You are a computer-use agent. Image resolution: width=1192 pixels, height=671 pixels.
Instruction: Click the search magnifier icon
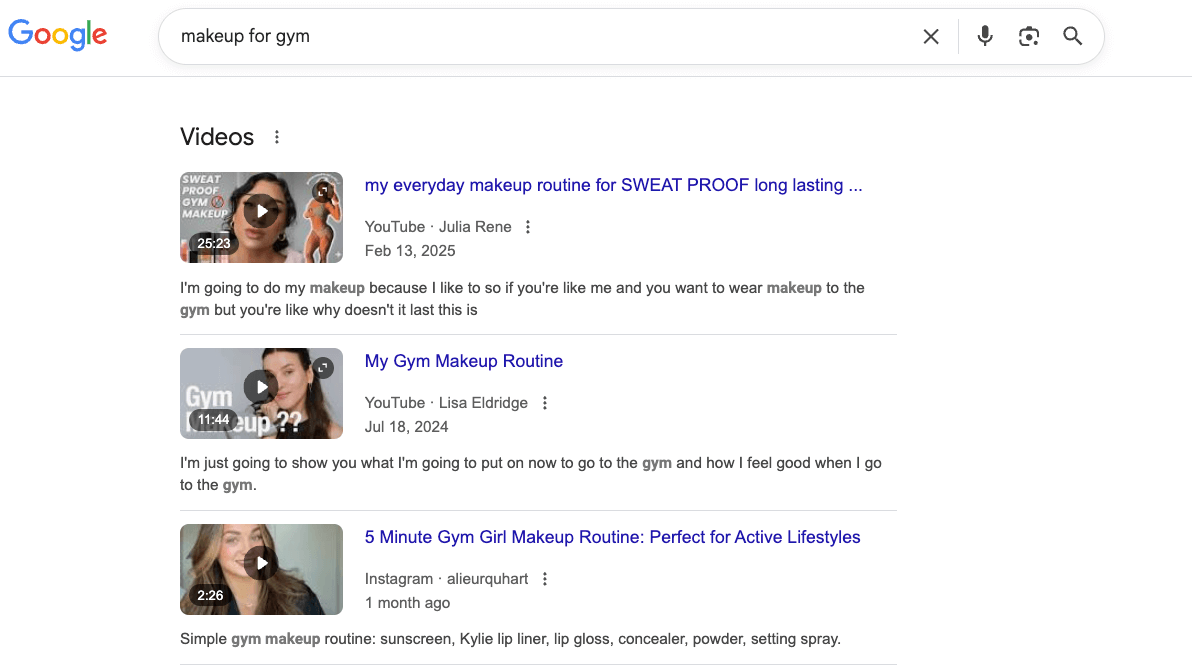[1072, 36]
